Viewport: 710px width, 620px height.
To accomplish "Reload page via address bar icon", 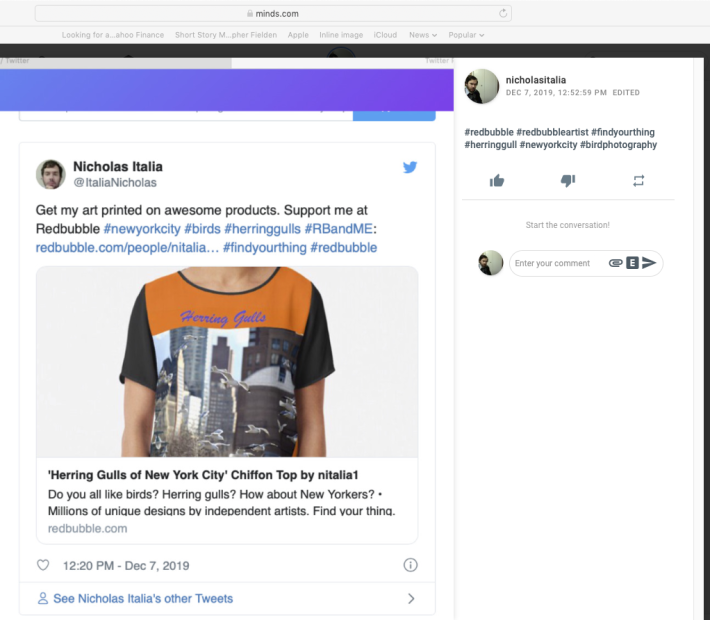I will point(503,13).
